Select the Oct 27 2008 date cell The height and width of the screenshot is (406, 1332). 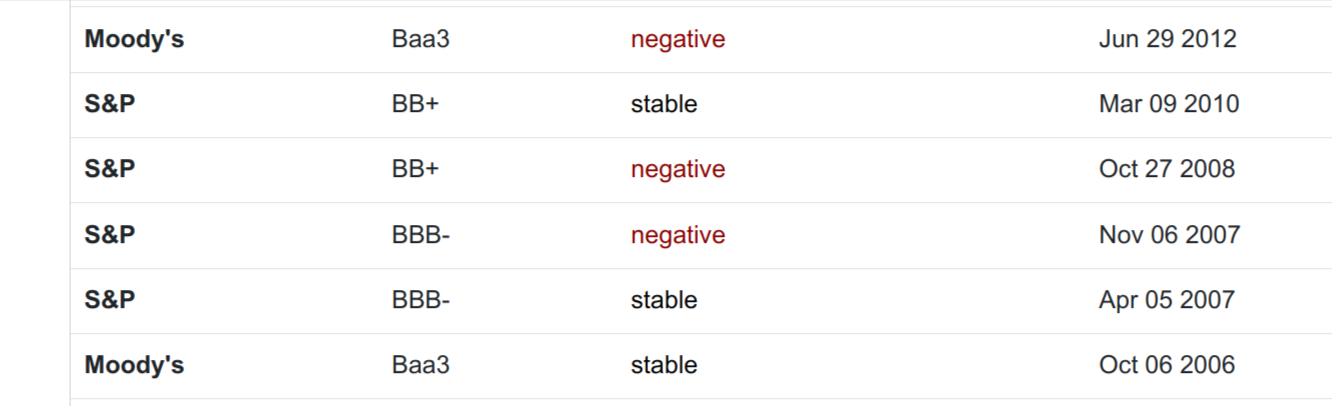point(1166,169)
